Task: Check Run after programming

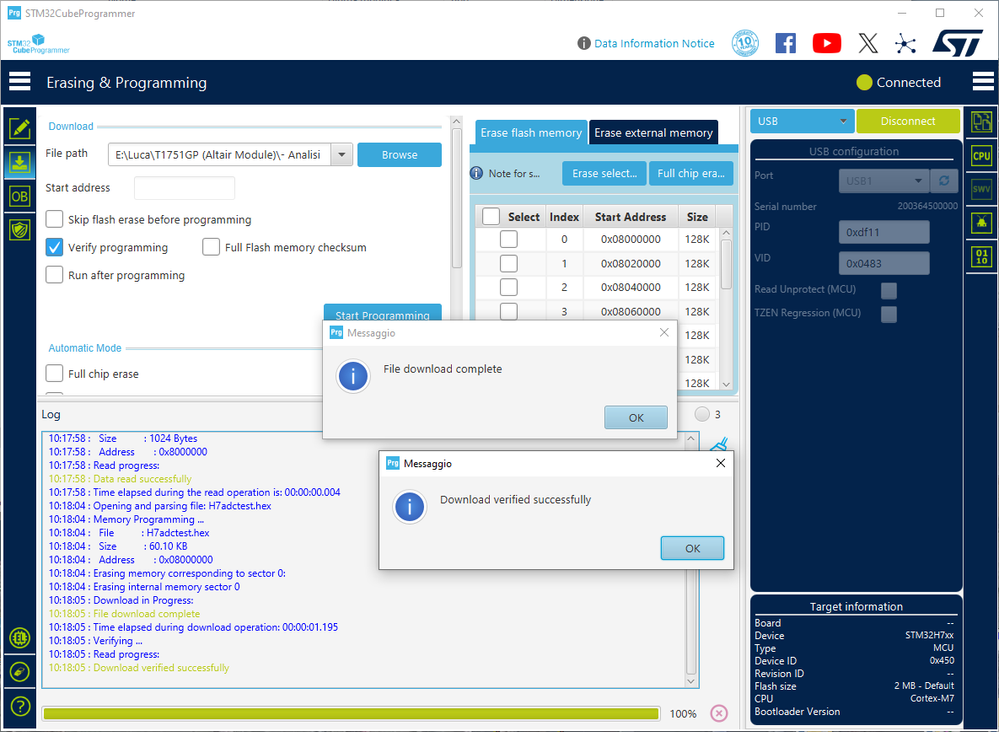Action: pyautogui.click(x=55, y=275)
